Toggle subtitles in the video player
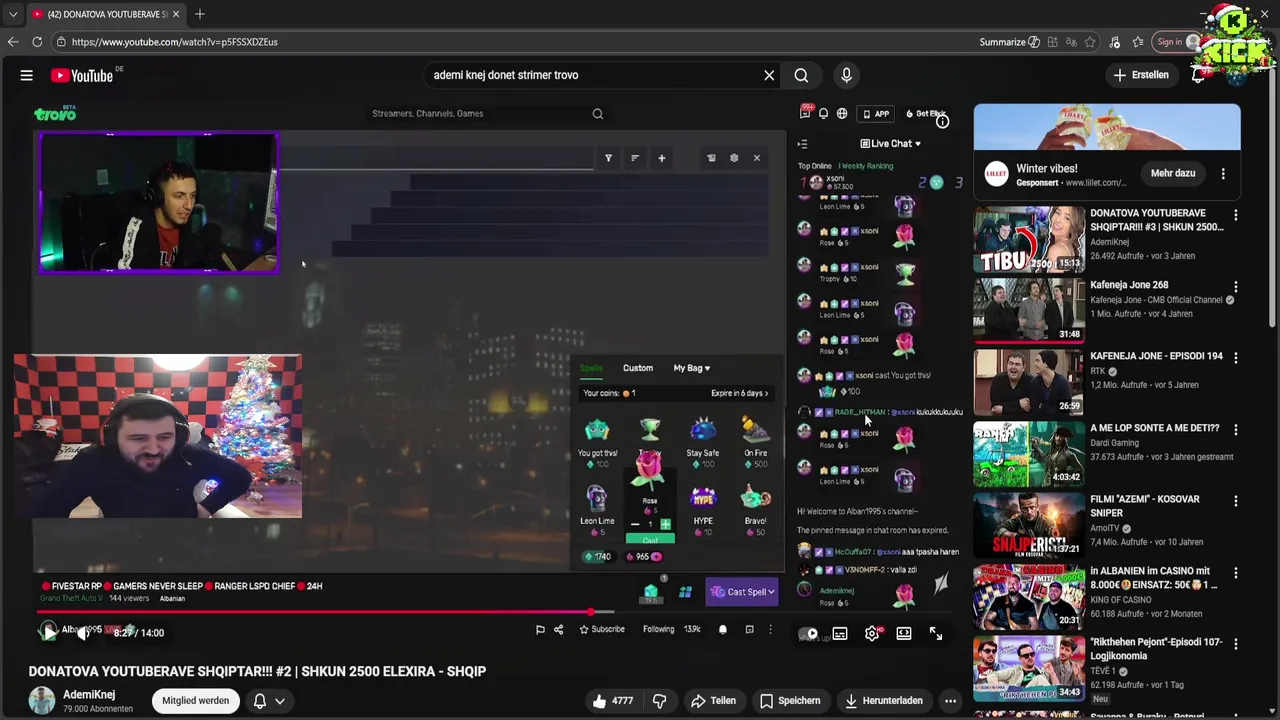 coord(840,633)
